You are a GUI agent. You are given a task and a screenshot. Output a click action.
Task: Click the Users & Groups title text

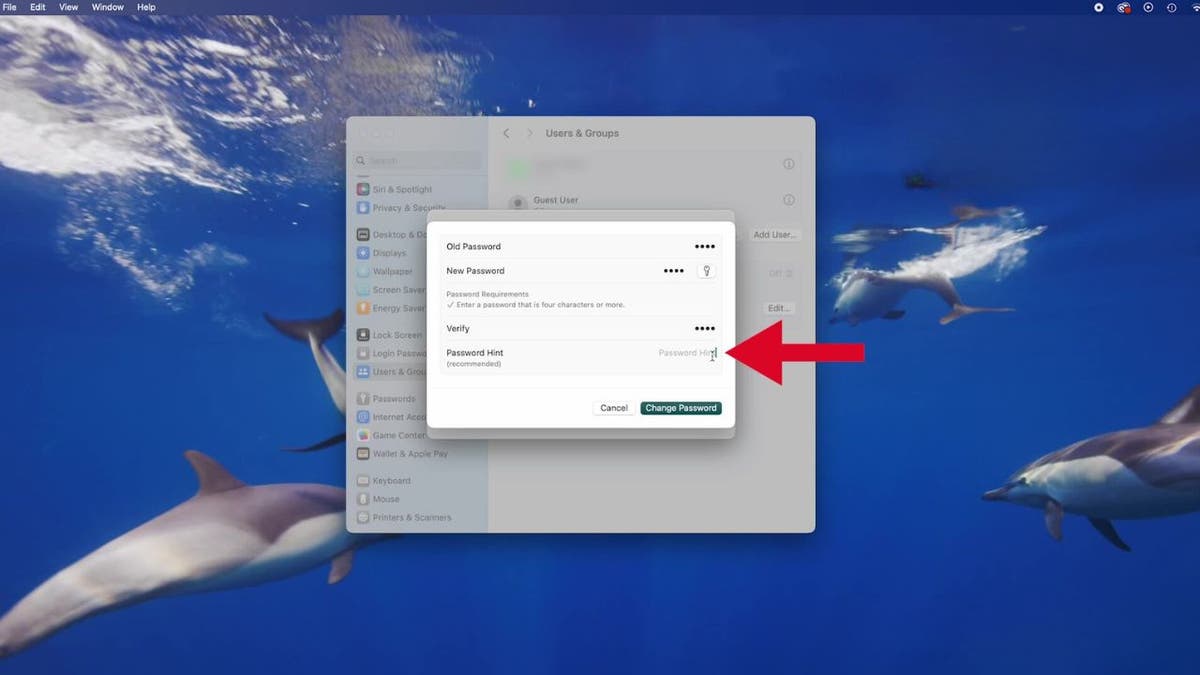[x=582, y=133]
